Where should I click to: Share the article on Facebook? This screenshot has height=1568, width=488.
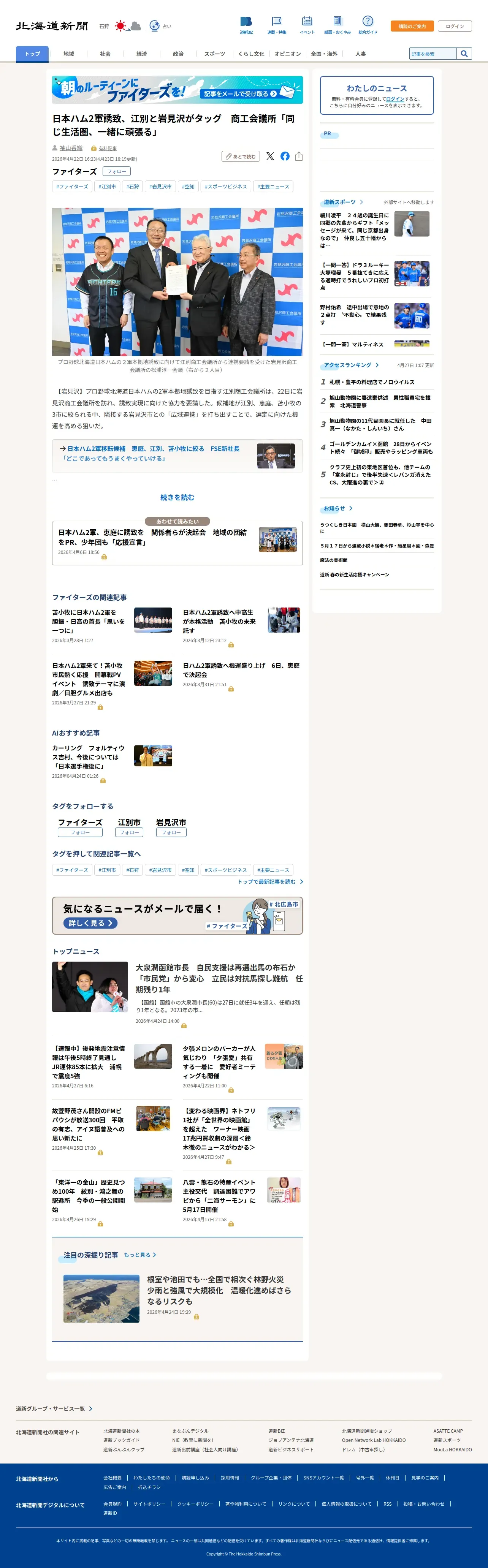click(x=285, y=157)
